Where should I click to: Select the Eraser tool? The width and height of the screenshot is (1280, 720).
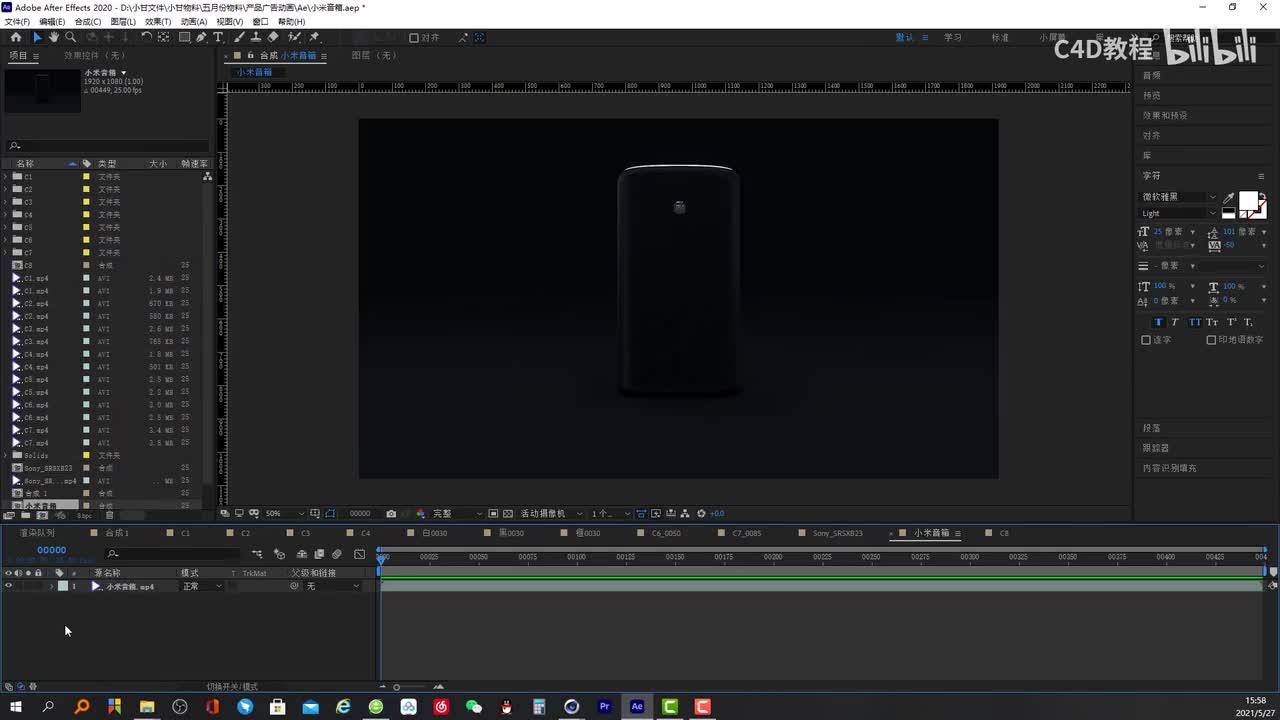pos(274,37)
